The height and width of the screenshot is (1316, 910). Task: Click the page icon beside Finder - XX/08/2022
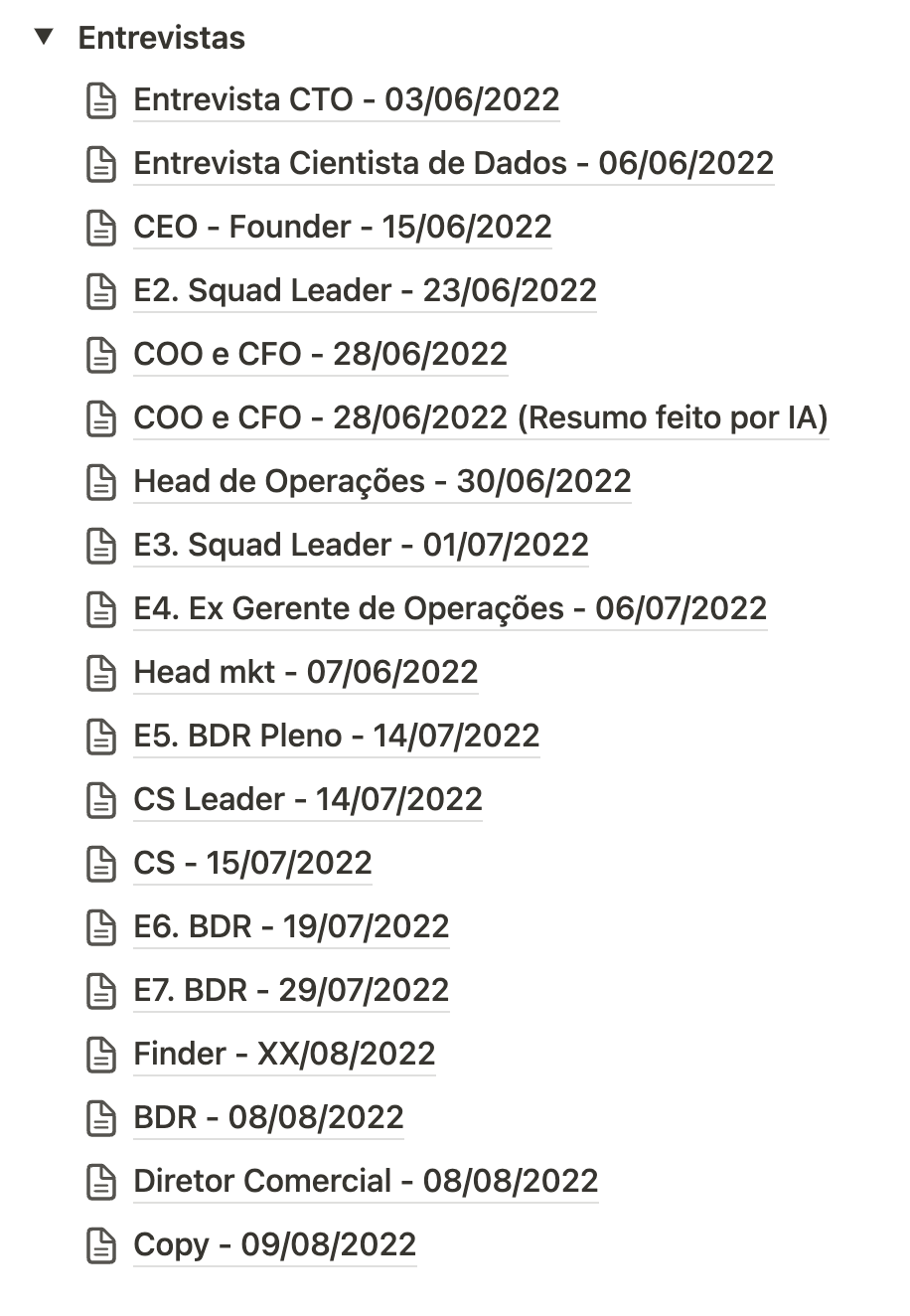pos(101,1055)
